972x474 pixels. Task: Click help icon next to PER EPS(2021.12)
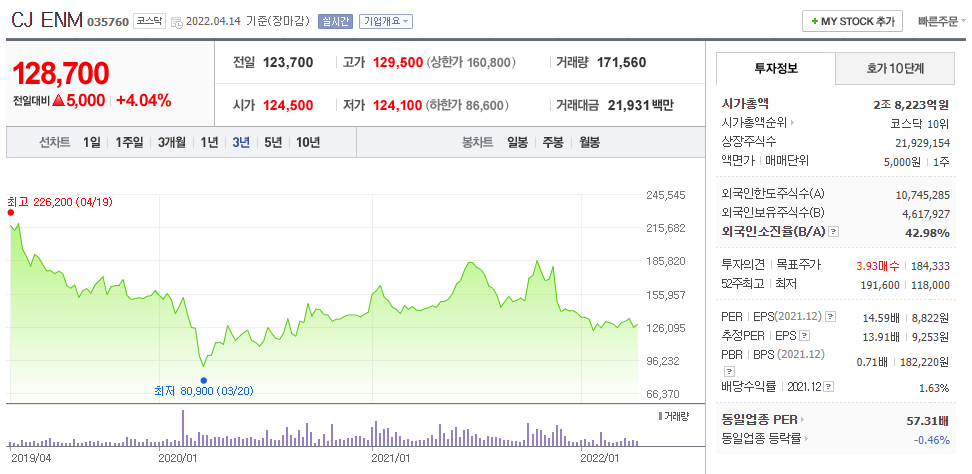(831, 317)
